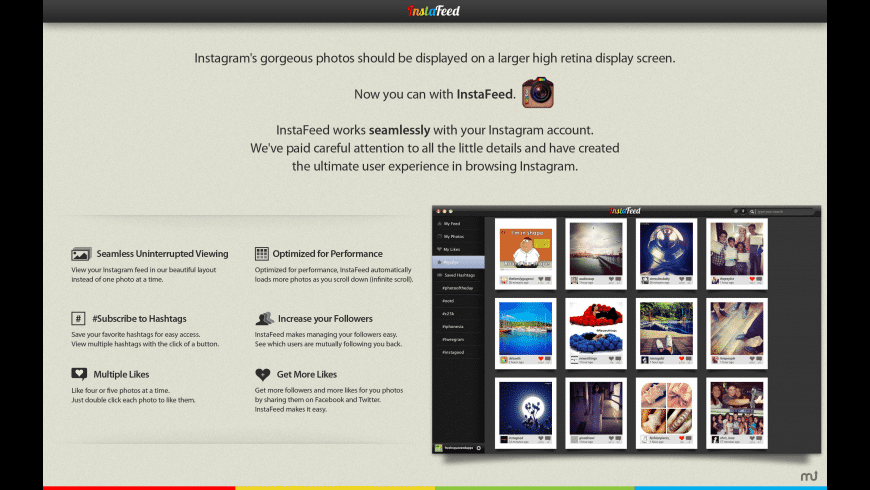Screen dimensions: 870x490
Task: Click the Get More Likes heart icon
Action: (x=262, y=375)
